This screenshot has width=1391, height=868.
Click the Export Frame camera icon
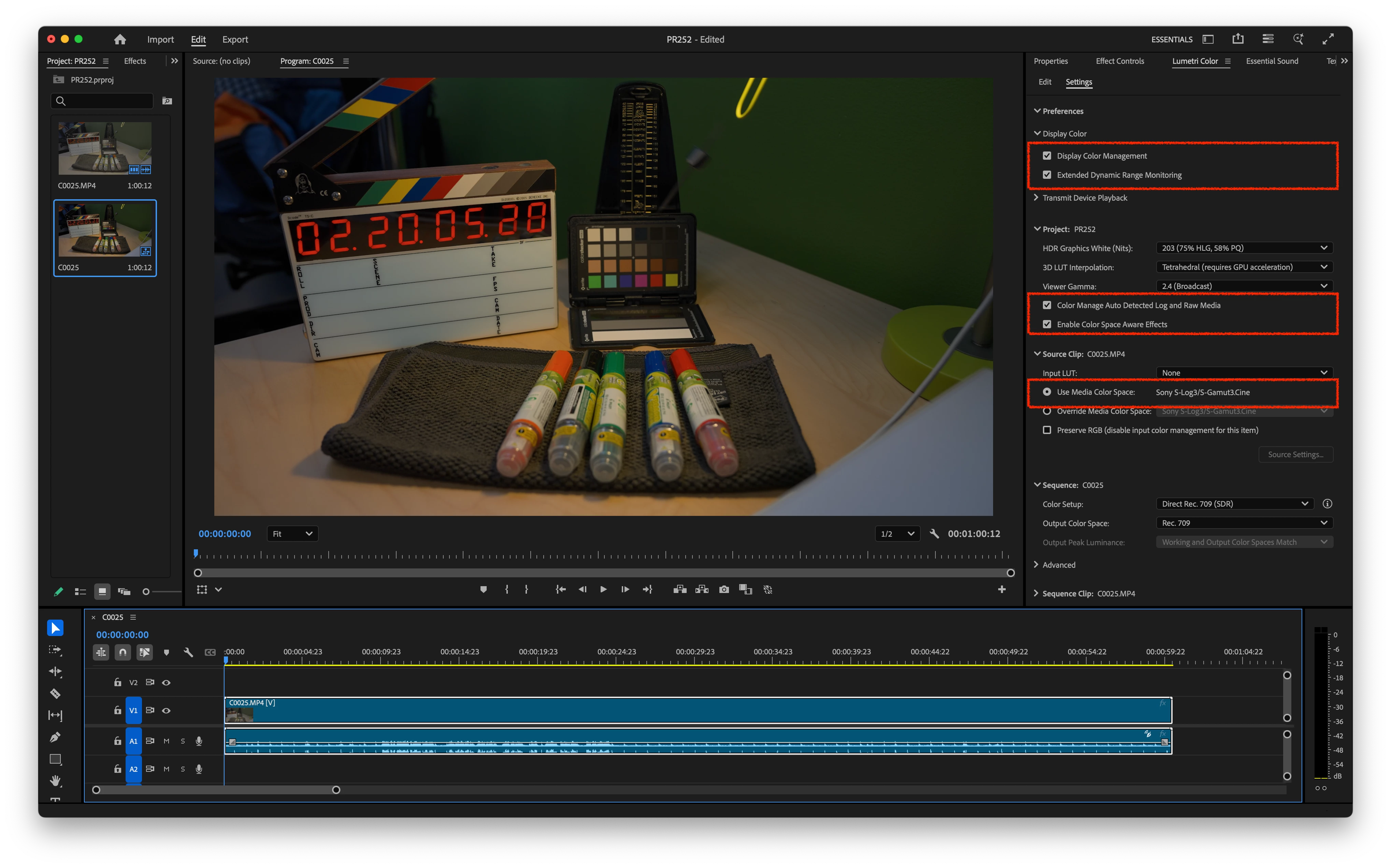[724, 590]
